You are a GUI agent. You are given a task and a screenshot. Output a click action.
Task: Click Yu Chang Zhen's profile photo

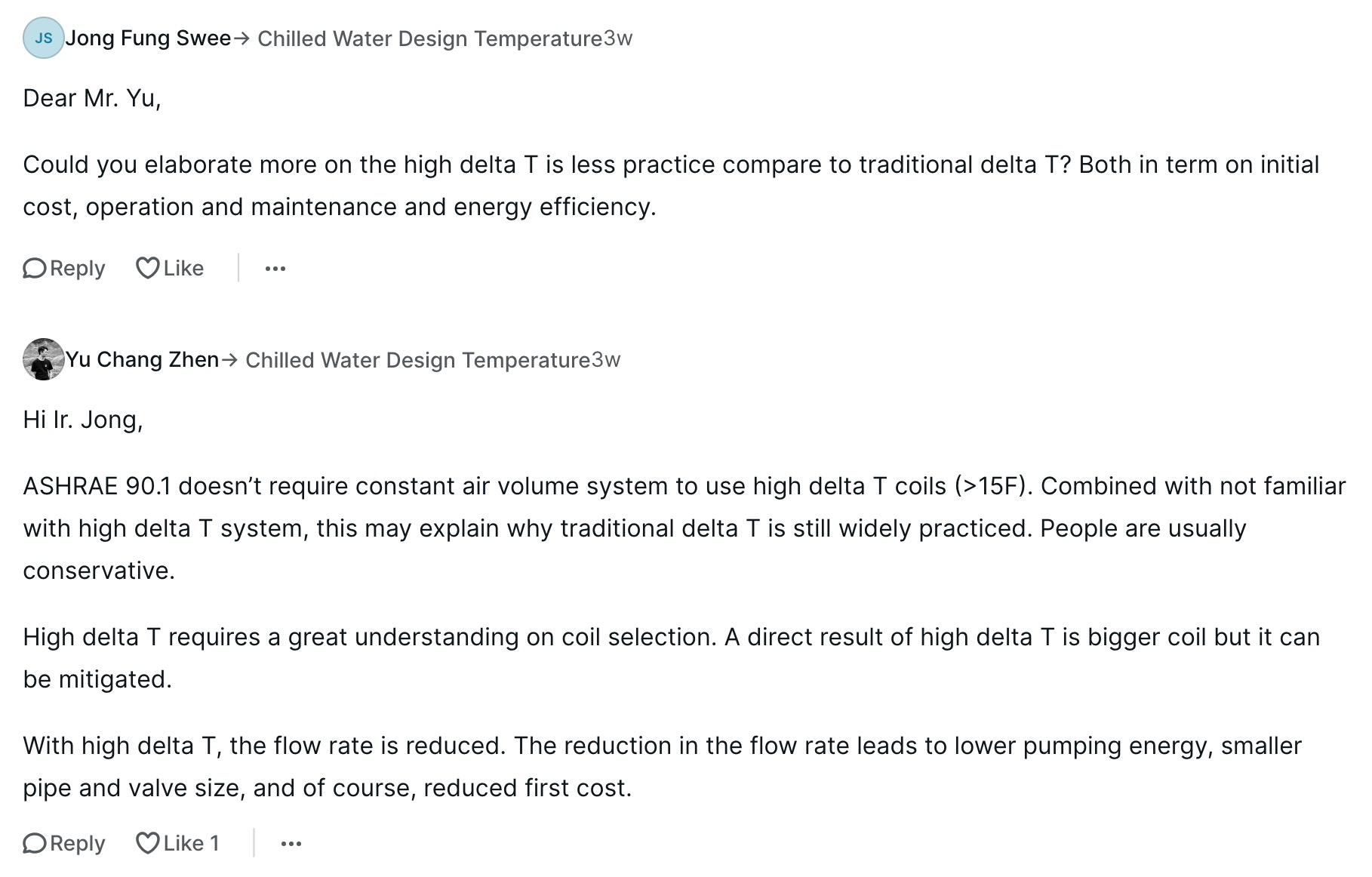click(x=44, y=360)
